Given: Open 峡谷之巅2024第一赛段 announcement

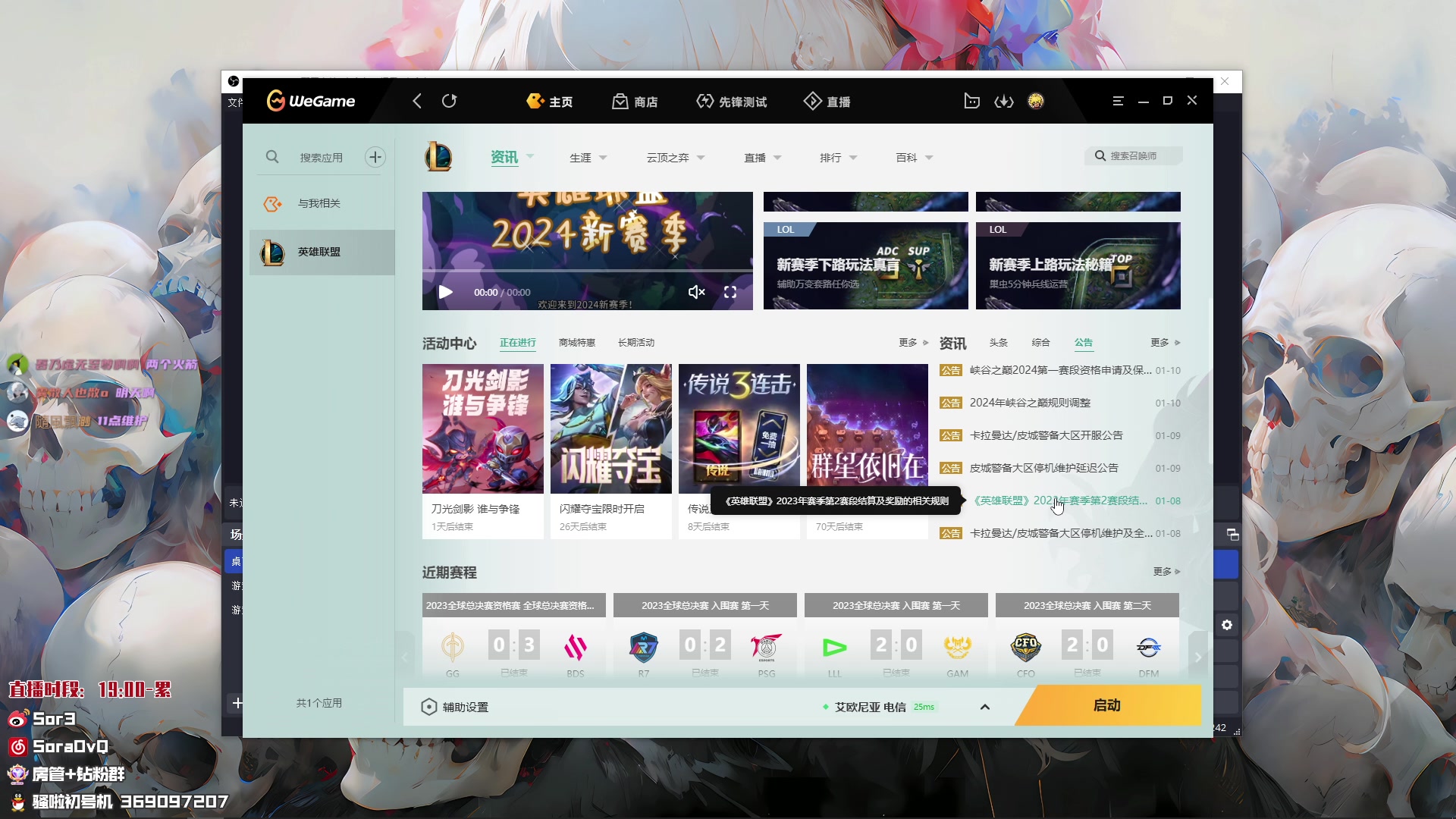Looking at the screenshot, I should coord(1060,370).
